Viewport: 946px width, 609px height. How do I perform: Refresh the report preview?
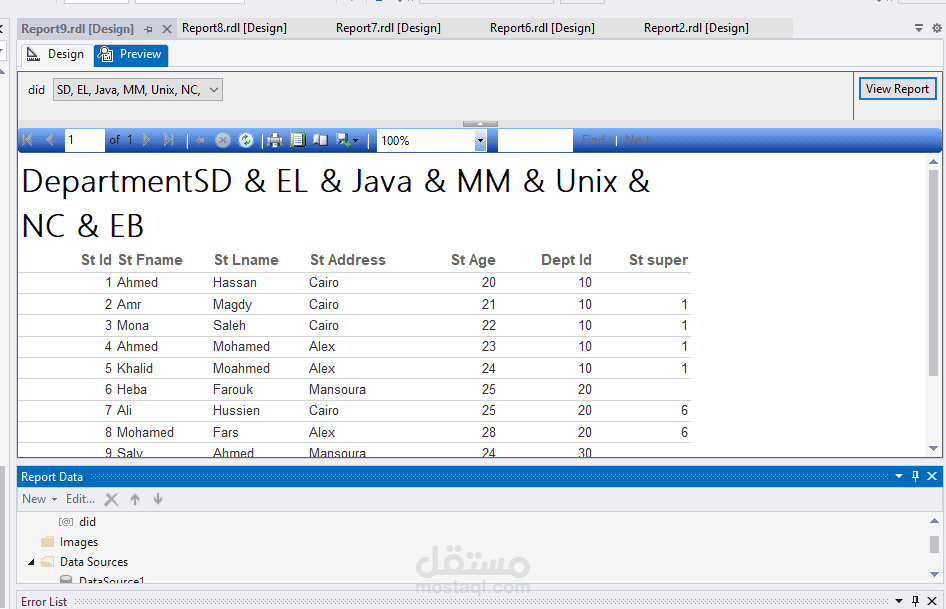(246, 141)
